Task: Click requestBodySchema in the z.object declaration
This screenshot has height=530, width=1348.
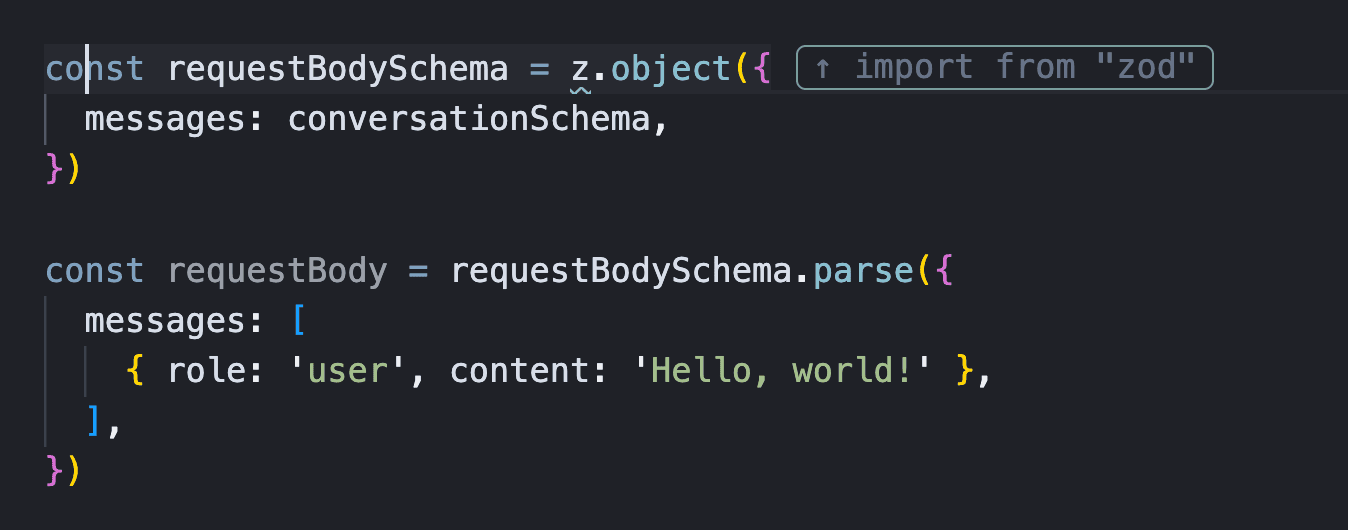Action: point(338,69)
